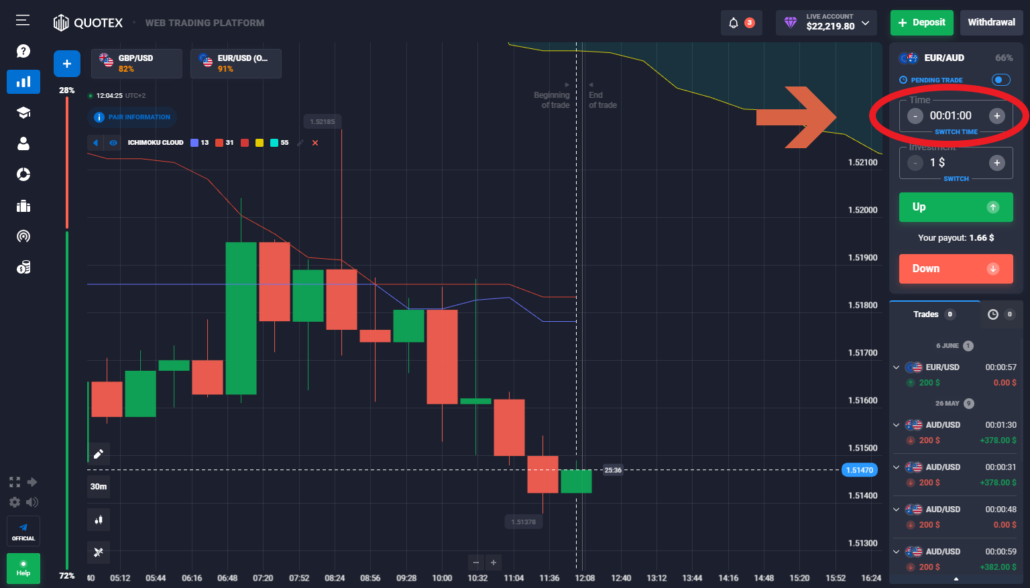Viewport: 1030px width, 588px height.
Task: Open the settings gear icon
Action: click(x=15, y=502)
